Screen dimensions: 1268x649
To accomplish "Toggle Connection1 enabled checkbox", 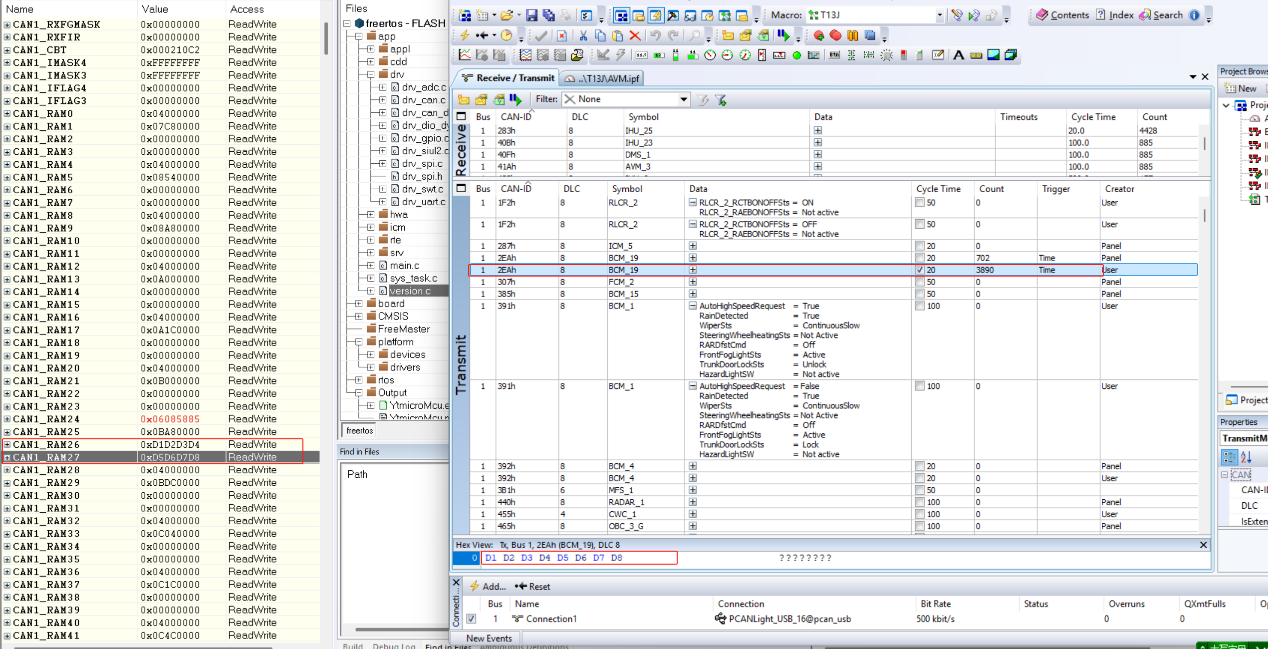I will coord(471,619).
